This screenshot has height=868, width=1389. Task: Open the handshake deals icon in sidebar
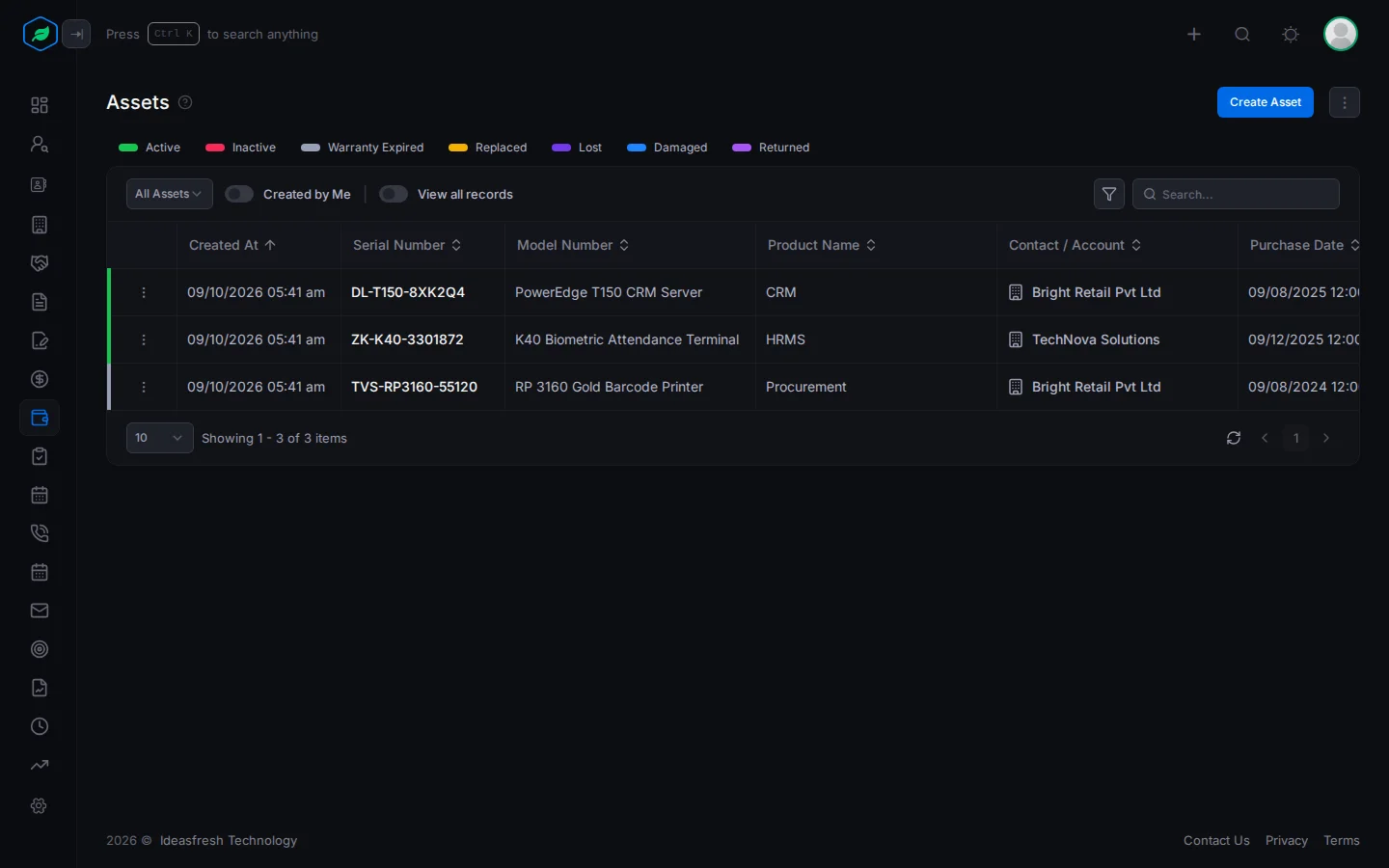click(x=40, y=263)
